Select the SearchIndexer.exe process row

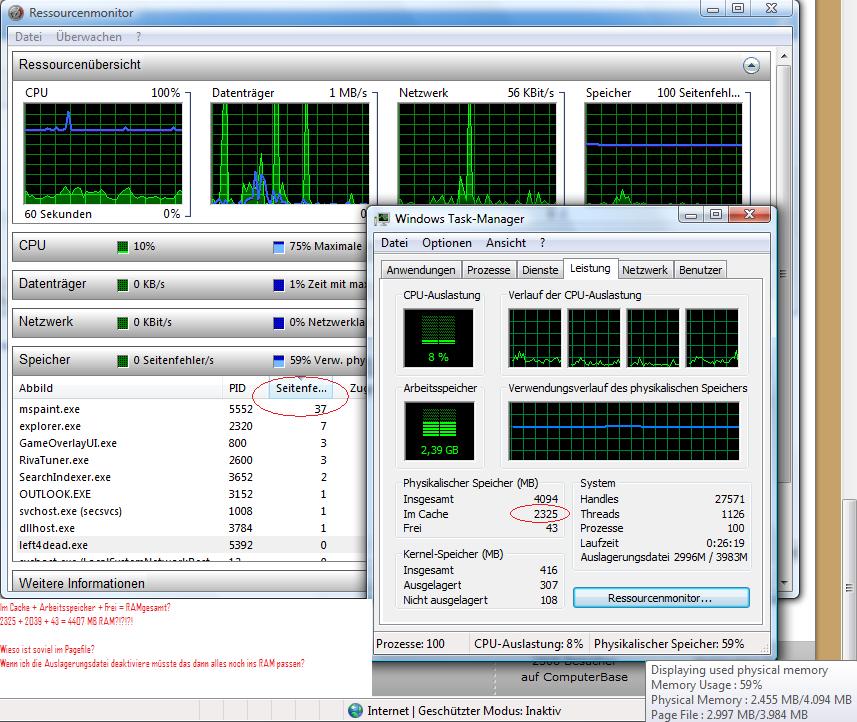(189, 477)
